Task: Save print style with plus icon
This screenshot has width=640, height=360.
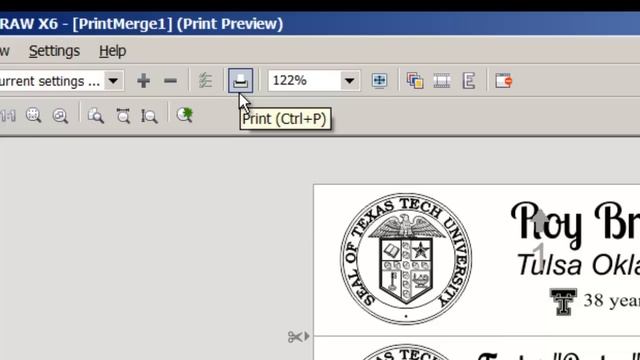Action: click(143, 81)
